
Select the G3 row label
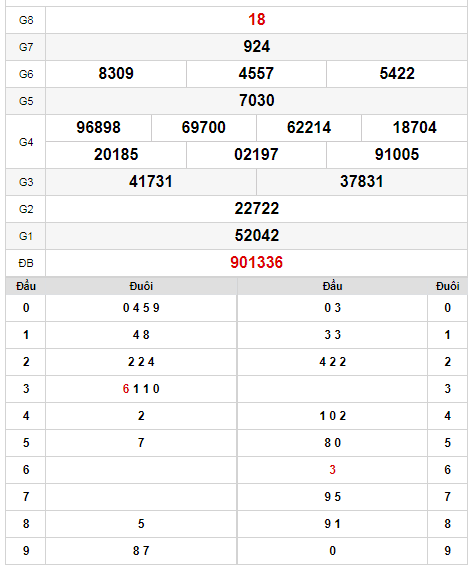point(26,182)
